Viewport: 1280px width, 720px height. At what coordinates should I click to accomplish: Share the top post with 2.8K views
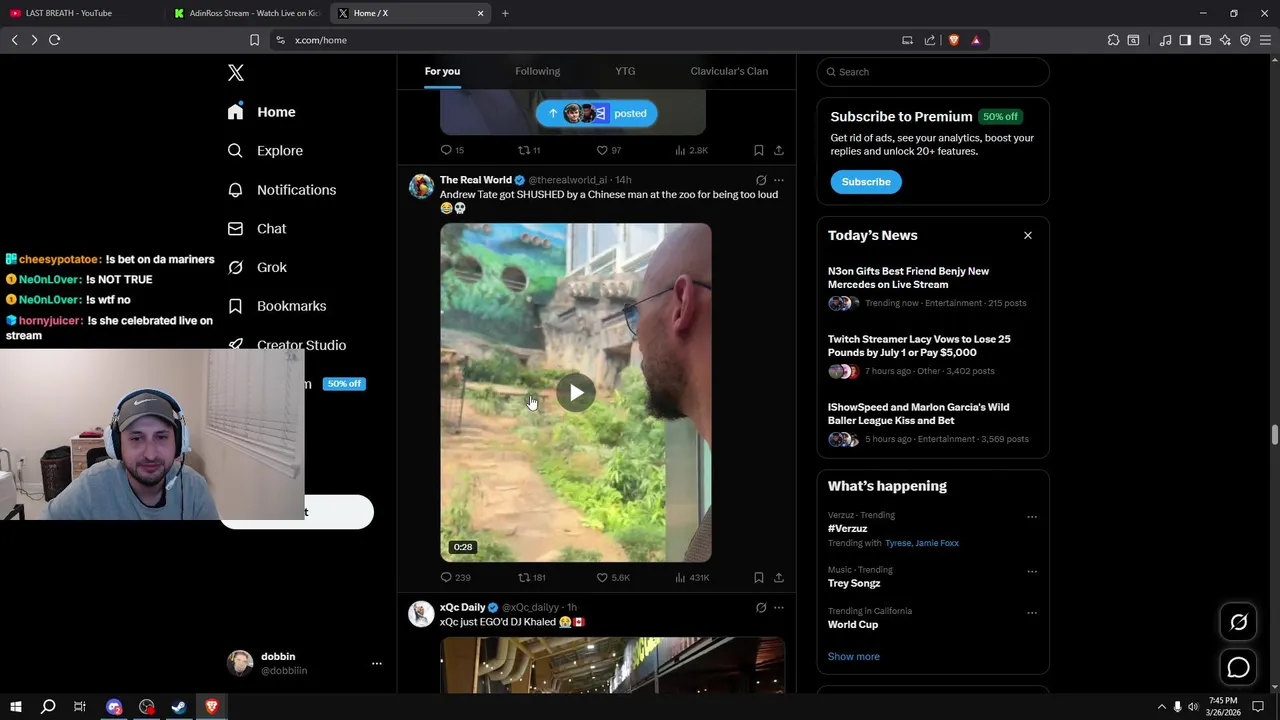pos(779,150)
